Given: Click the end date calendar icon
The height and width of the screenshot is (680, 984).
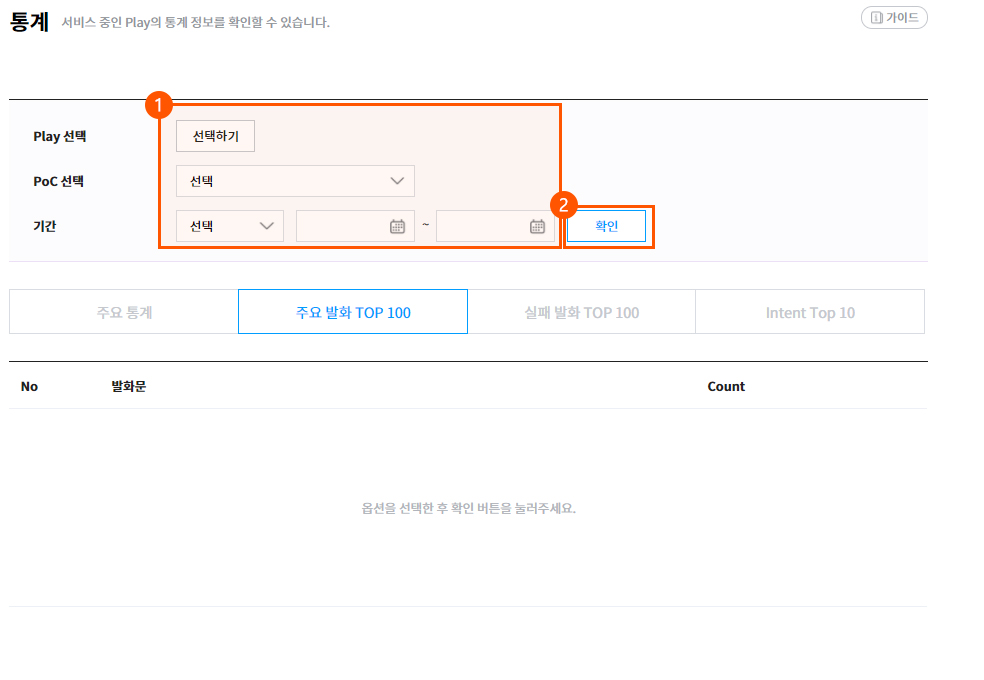Looking at the screenshot, I should 537,226.
